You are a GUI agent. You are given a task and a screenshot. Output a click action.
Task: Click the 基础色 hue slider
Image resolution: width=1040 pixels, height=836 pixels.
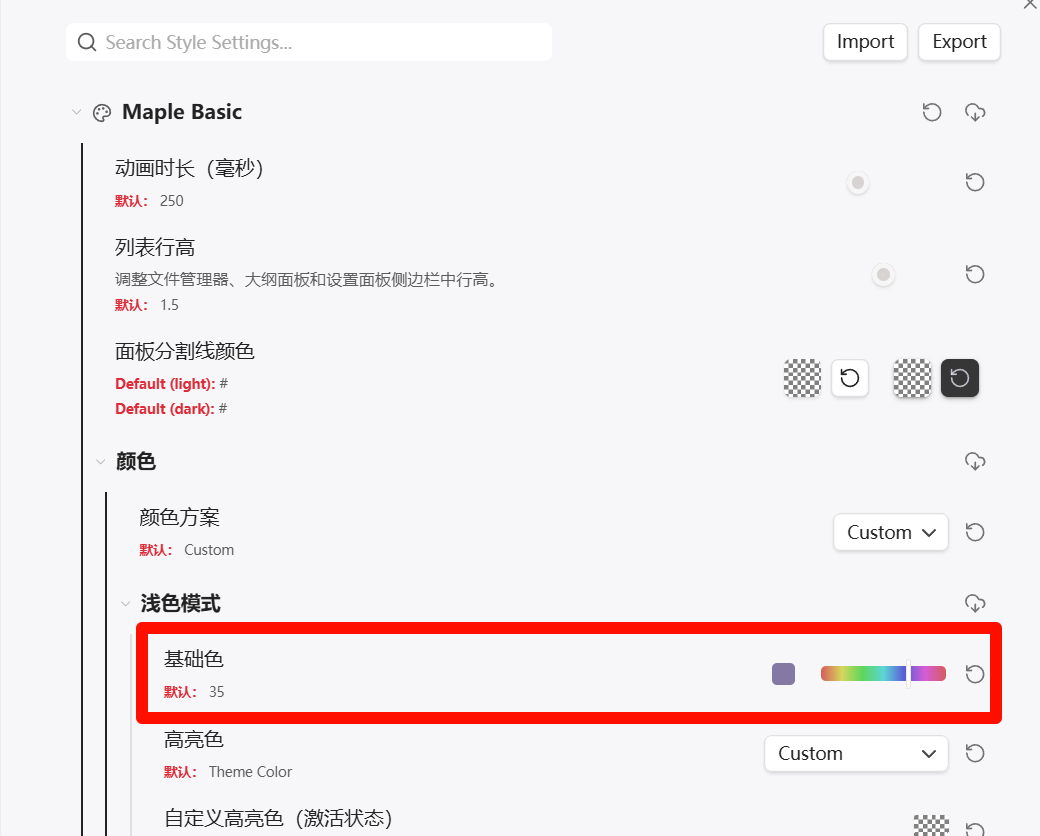883,674
